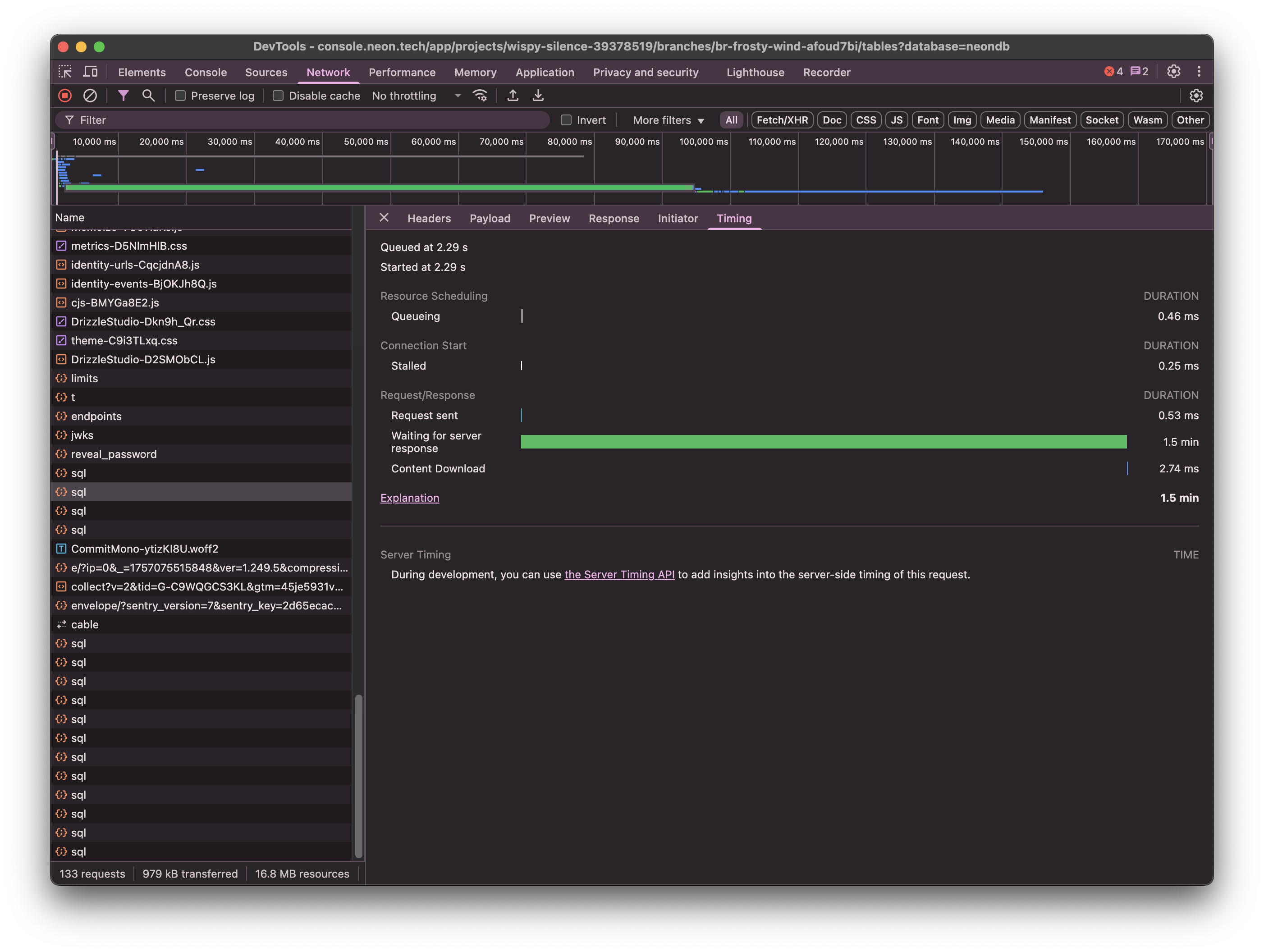Select the CommitMono woff2 font icon
Image resolution: width=1264 pixels, height=952 pixels.
(61, 549)
